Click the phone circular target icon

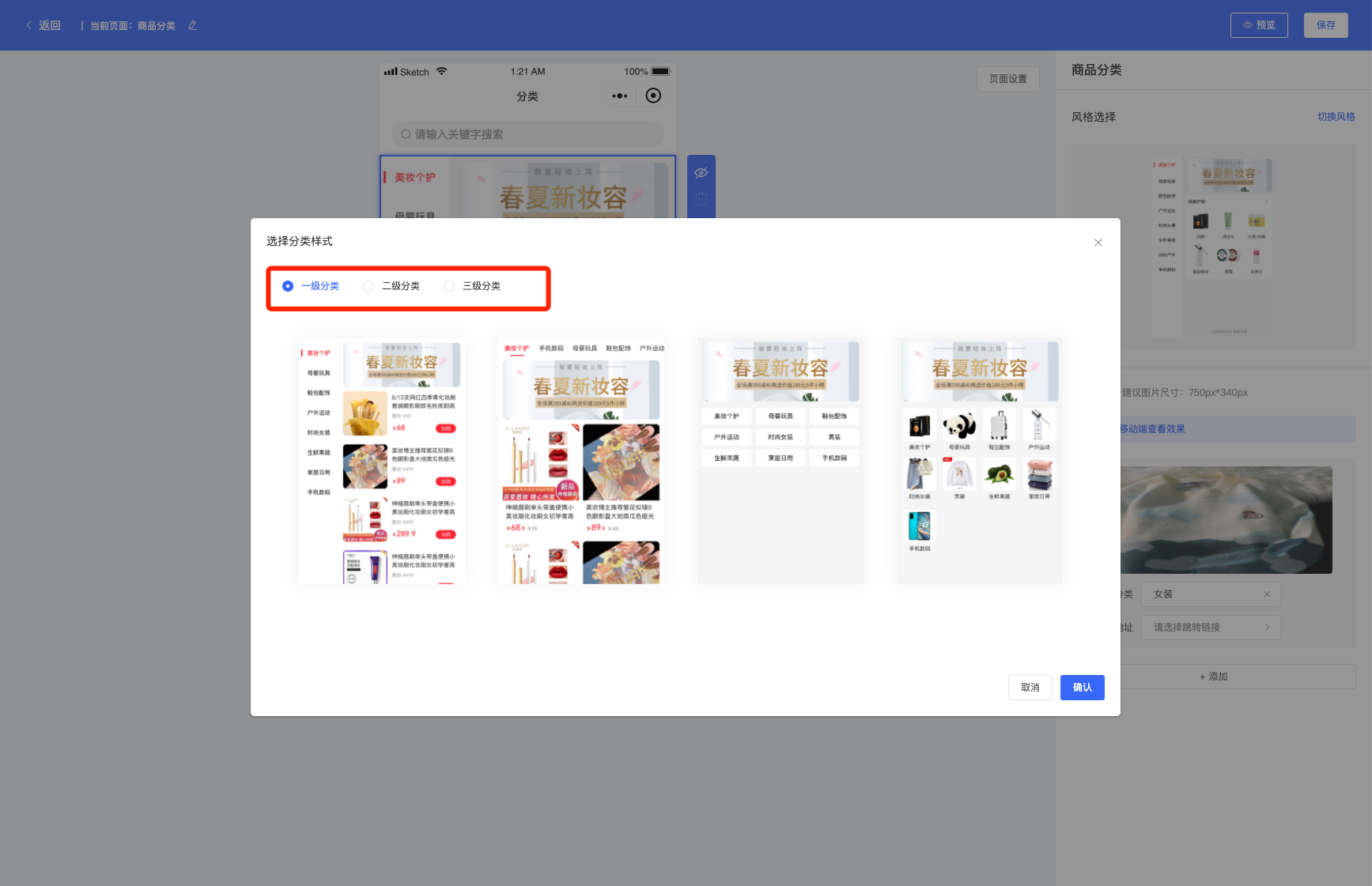coord(653,96)
